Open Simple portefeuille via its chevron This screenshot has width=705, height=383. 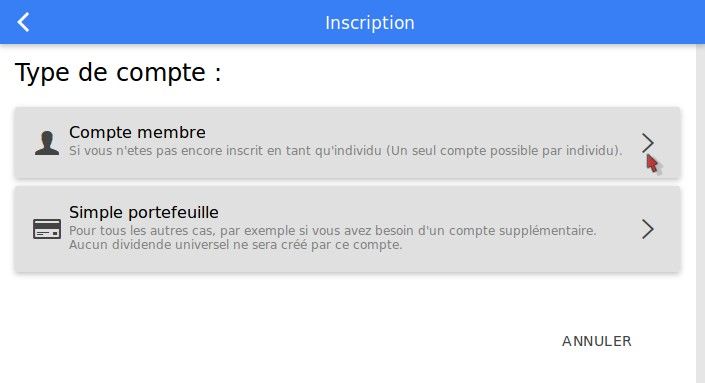(647, 229)
